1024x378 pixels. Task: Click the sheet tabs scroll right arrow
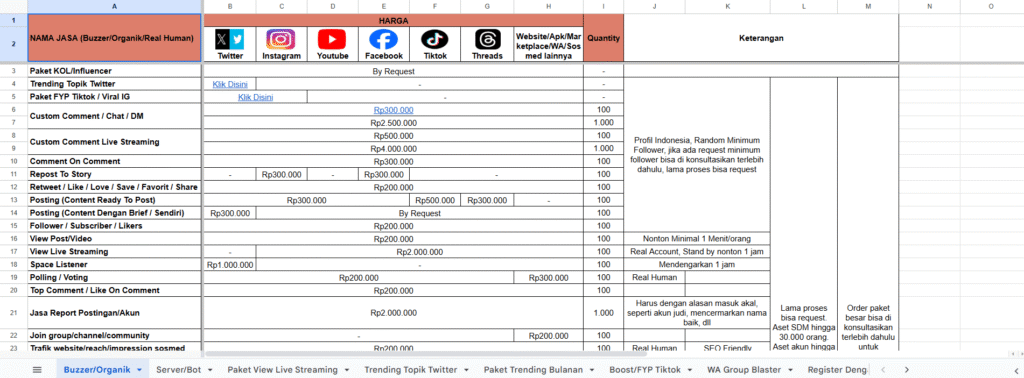click(x=905, y=370)
